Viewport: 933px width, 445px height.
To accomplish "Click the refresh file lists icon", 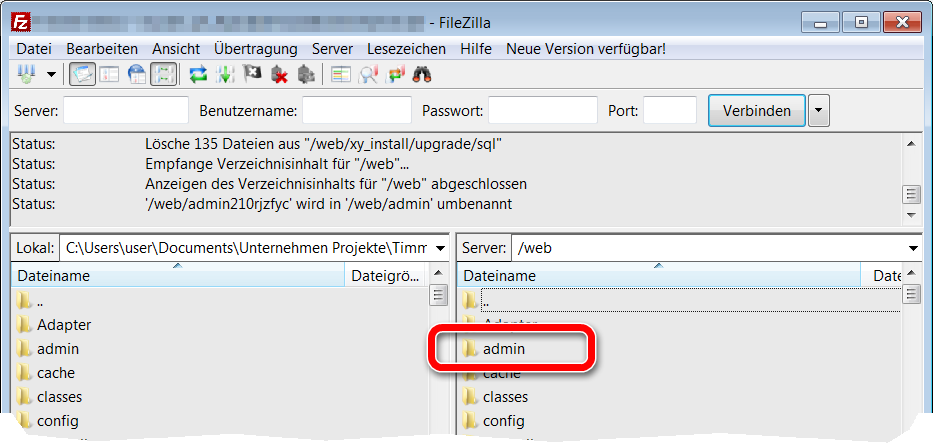I will click(x=198, y=73).
